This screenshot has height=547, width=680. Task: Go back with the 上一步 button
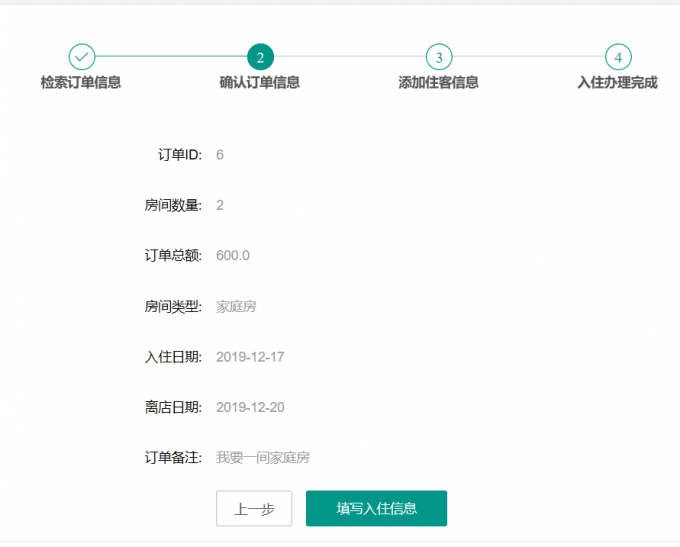[x=254, y=508]
